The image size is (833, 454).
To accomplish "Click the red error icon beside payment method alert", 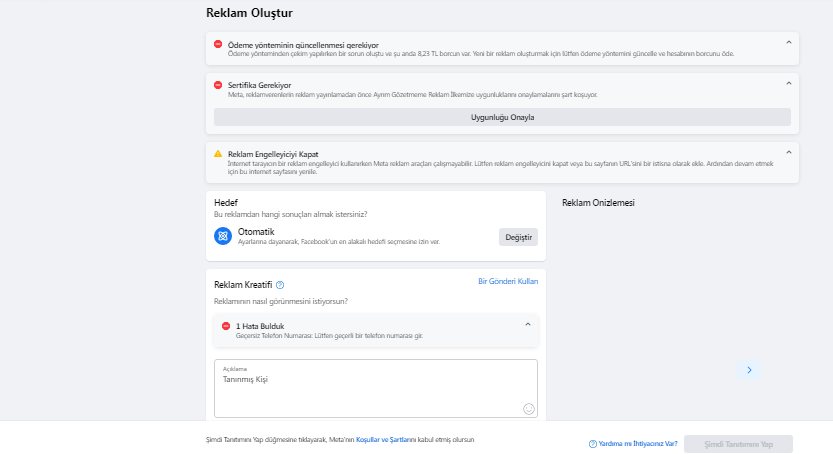I will pos(218,44).
